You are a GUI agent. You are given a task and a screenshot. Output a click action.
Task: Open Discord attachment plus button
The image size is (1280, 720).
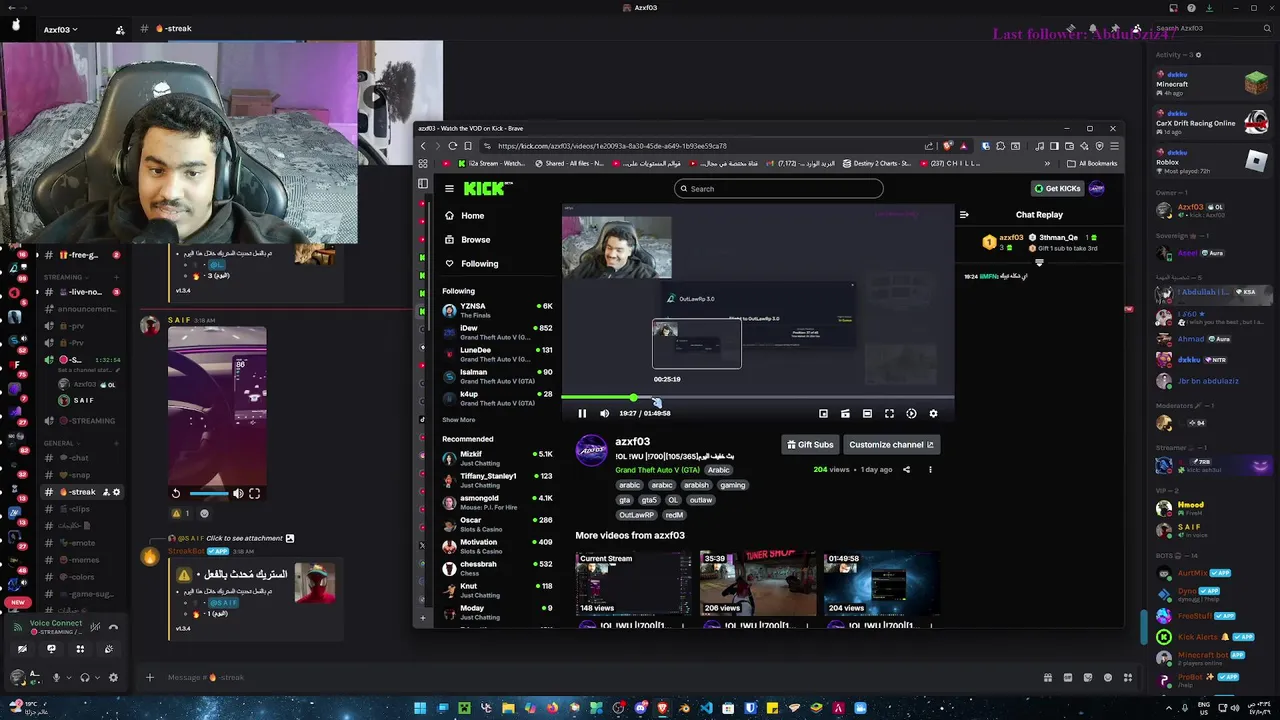tap(150, 677)
